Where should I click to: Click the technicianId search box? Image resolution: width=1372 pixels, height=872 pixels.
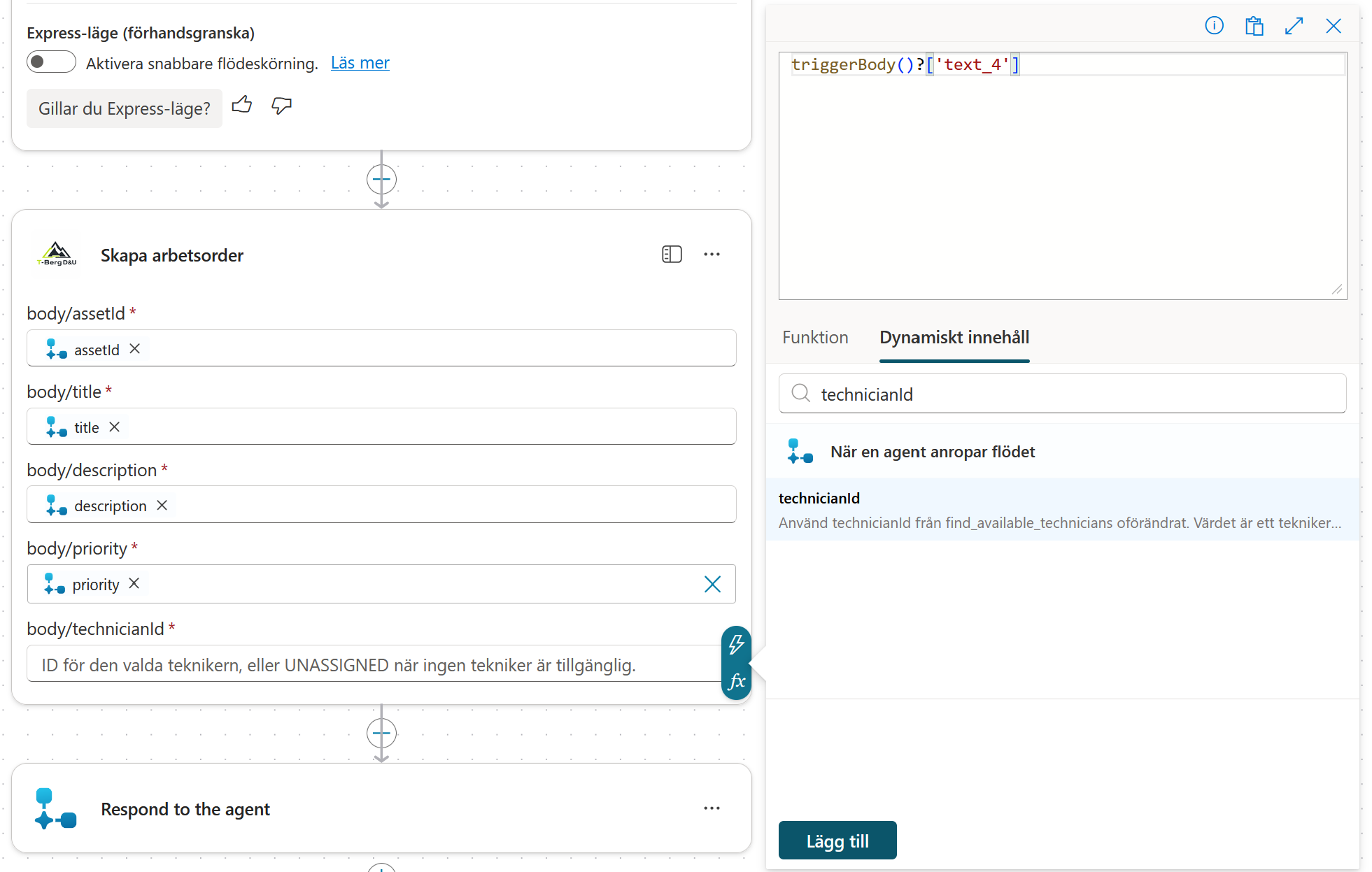point(1062,394)
